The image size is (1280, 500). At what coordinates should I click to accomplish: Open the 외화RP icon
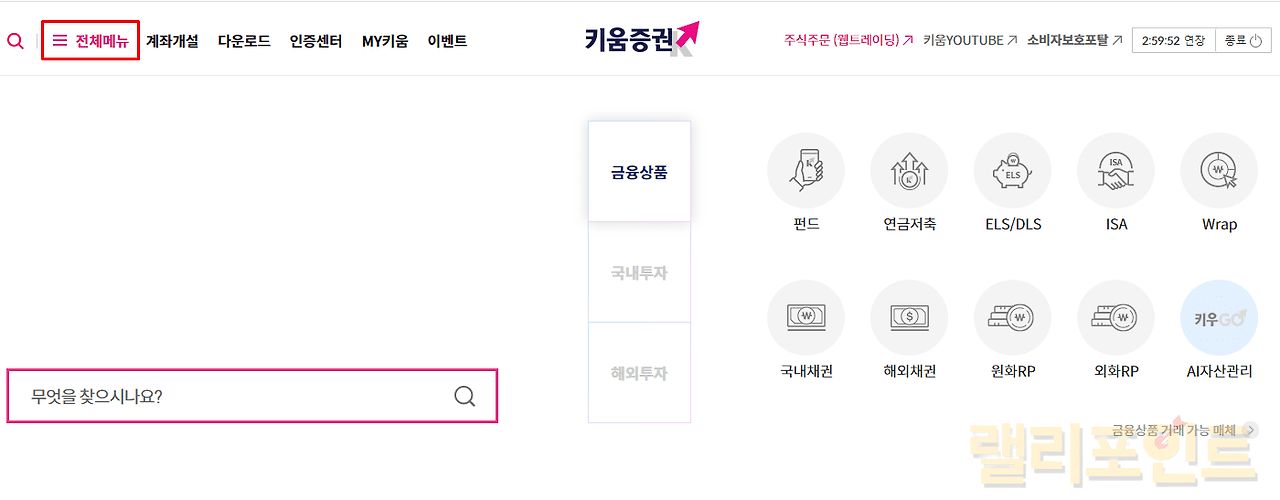tap(1116, 318)
